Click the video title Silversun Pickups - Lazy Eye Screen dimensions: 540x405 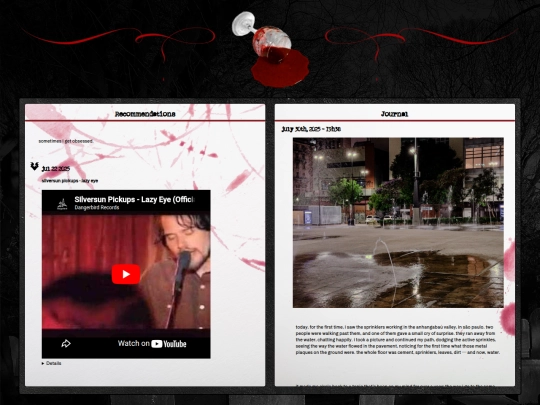135,199
